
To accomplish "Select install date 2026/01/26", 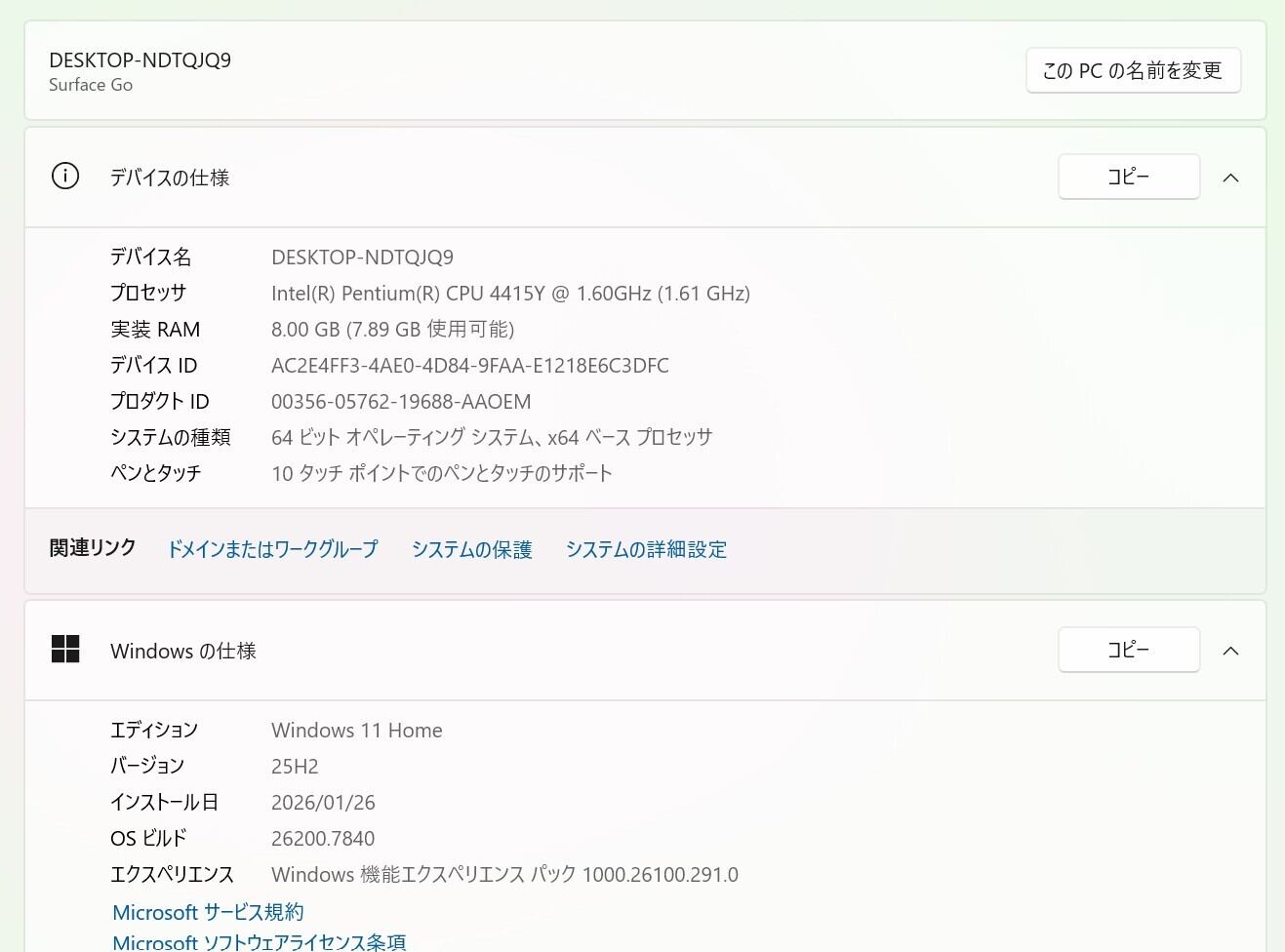I will (323, 803).
